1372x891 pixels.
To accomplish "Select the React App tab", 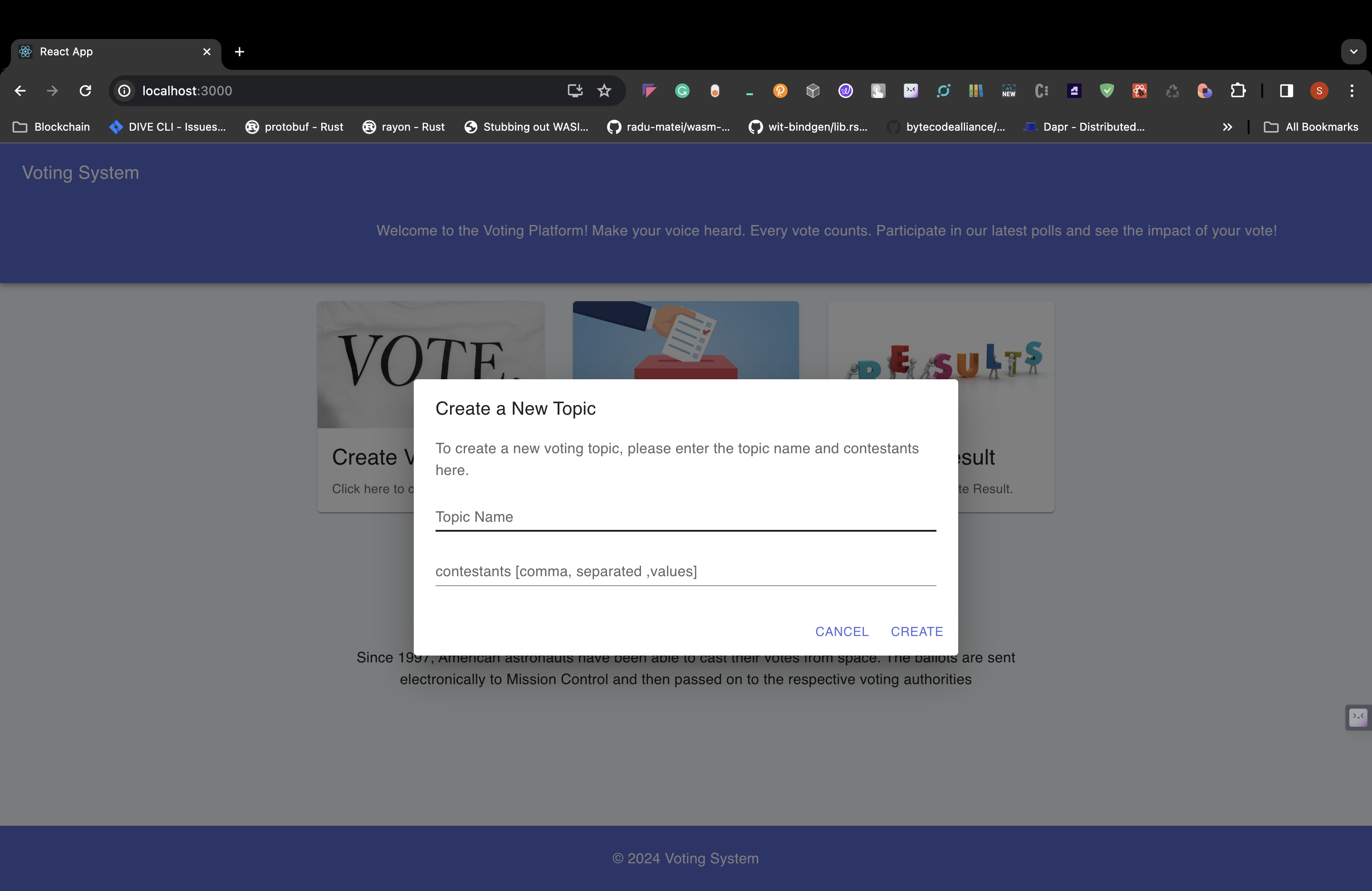I will (x=109, y=51).
